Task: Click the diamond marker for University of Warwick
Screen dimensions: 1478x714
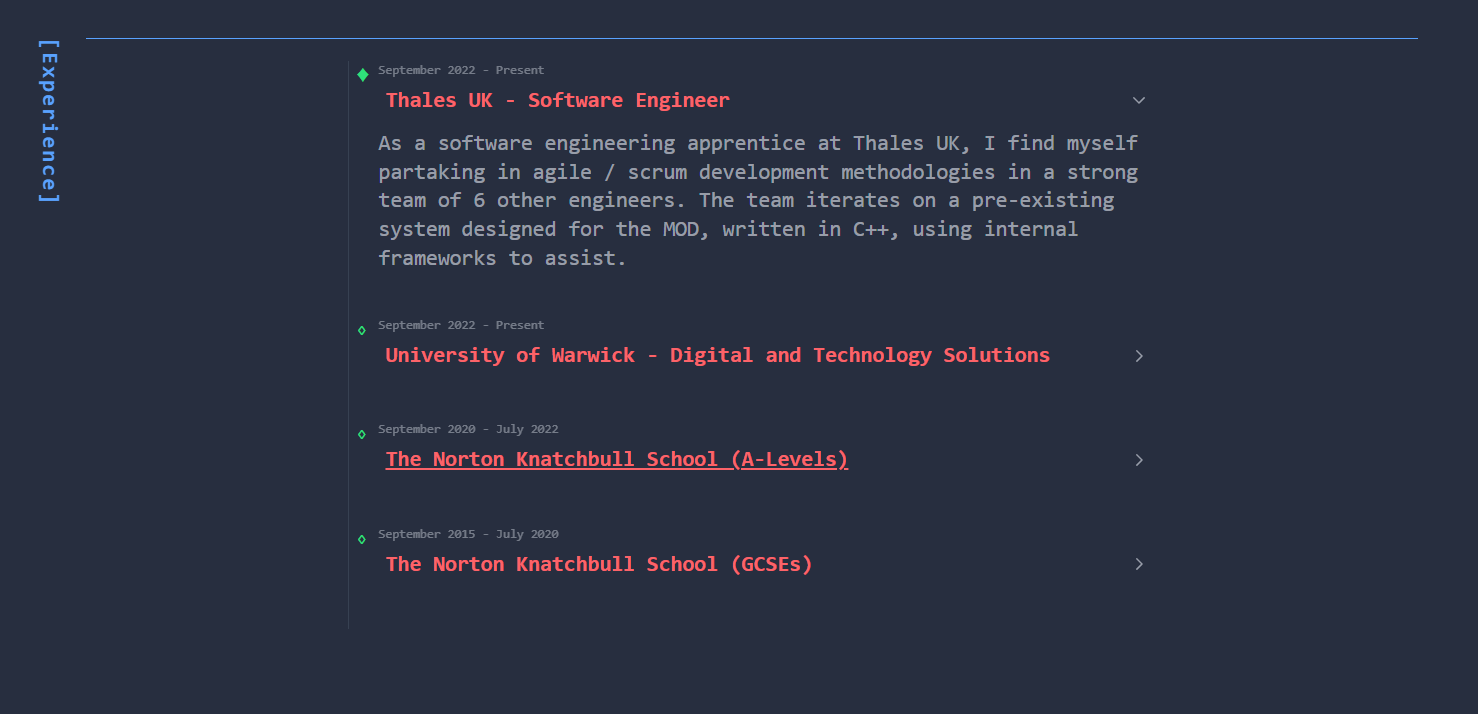Action: tap(362, 330)
